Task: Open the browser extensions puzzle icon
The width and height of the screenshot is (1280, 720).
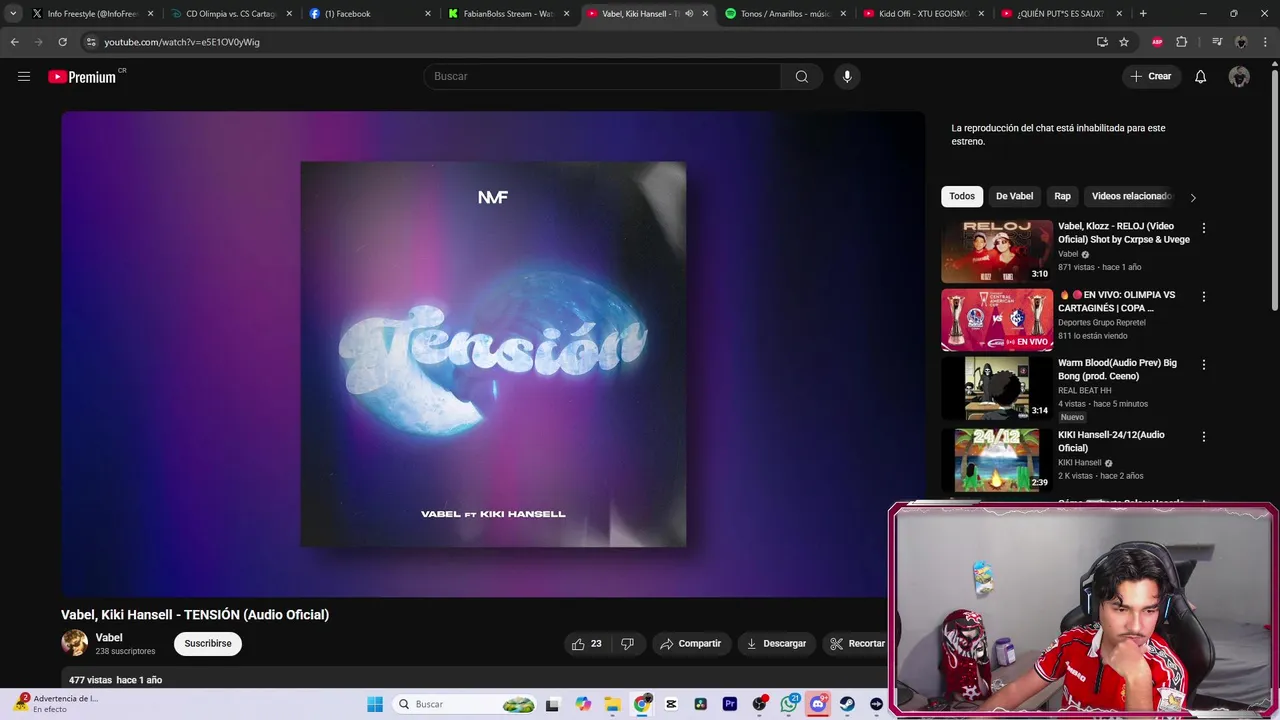Action: click(1182, 42)
